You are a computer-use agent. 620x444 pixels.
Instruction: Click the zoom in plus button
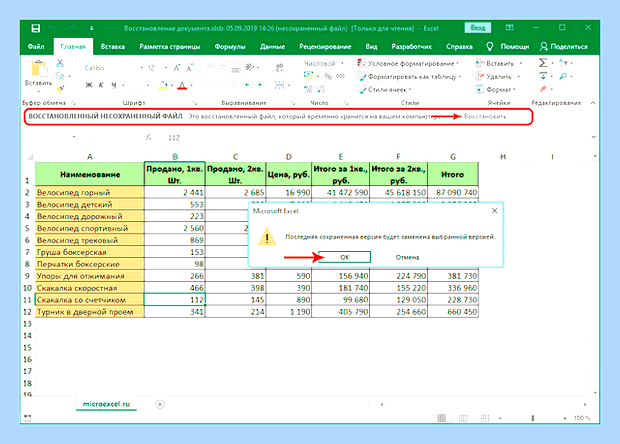pyautogui.click(x=565, y=418)
